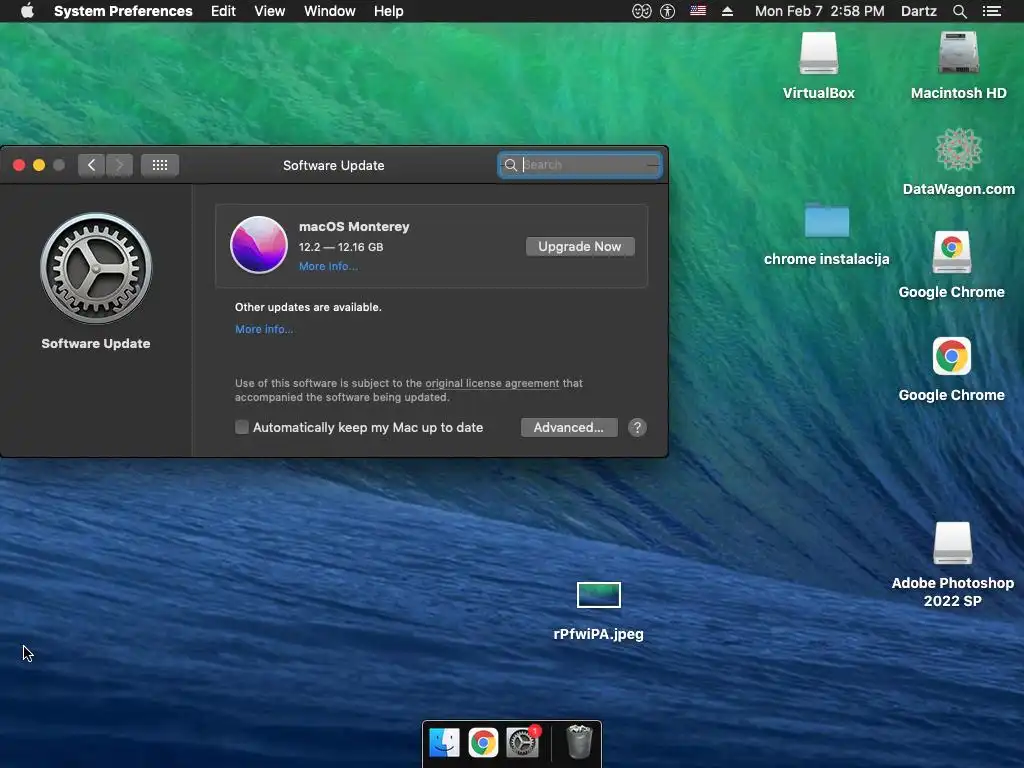Open the Edit menu
This screenshot has width=1024, height=768.
(x=223, y=11)
